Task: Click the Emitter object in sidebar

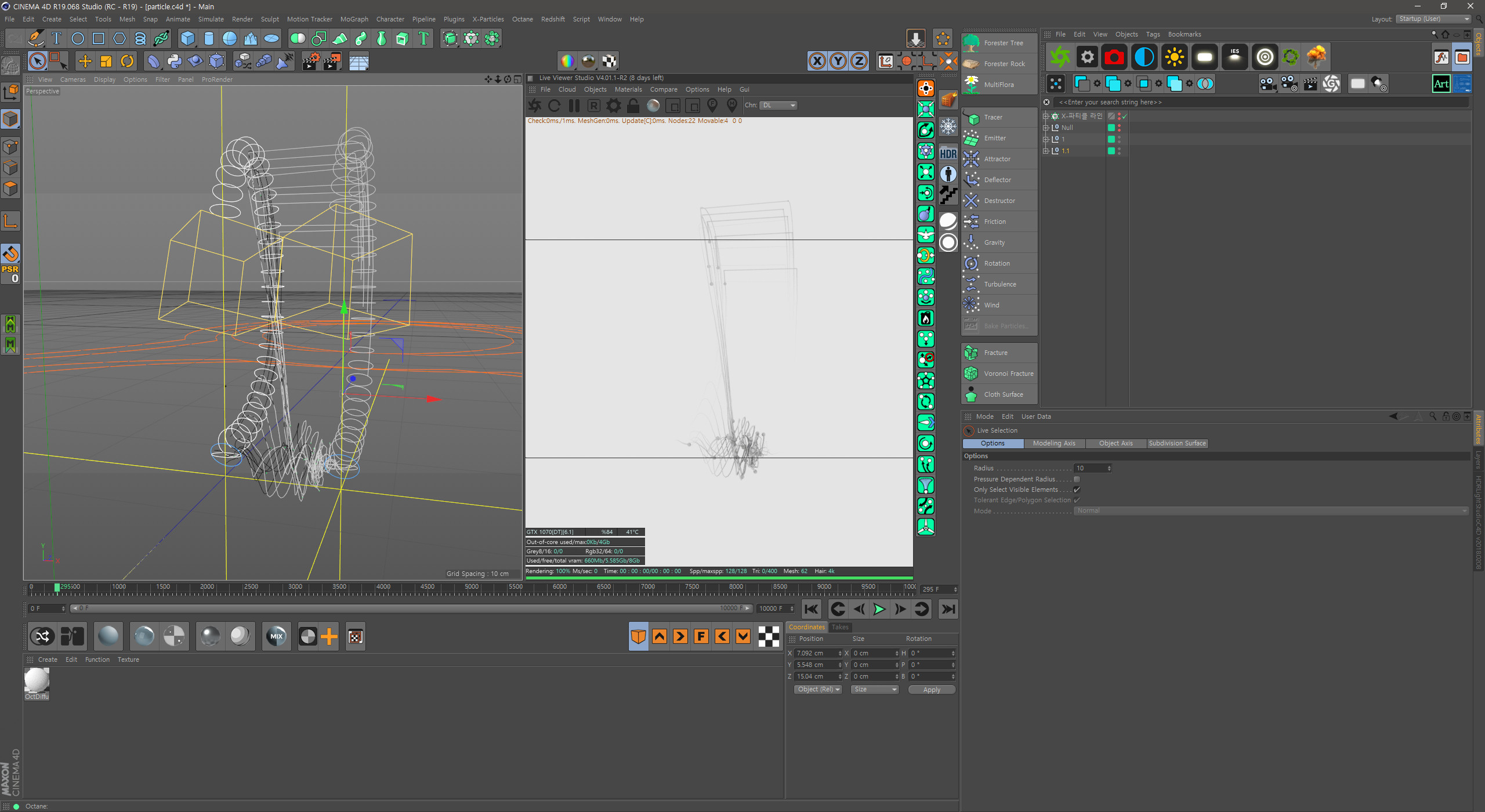Action: pyautogui.click(x=996, y=138)
